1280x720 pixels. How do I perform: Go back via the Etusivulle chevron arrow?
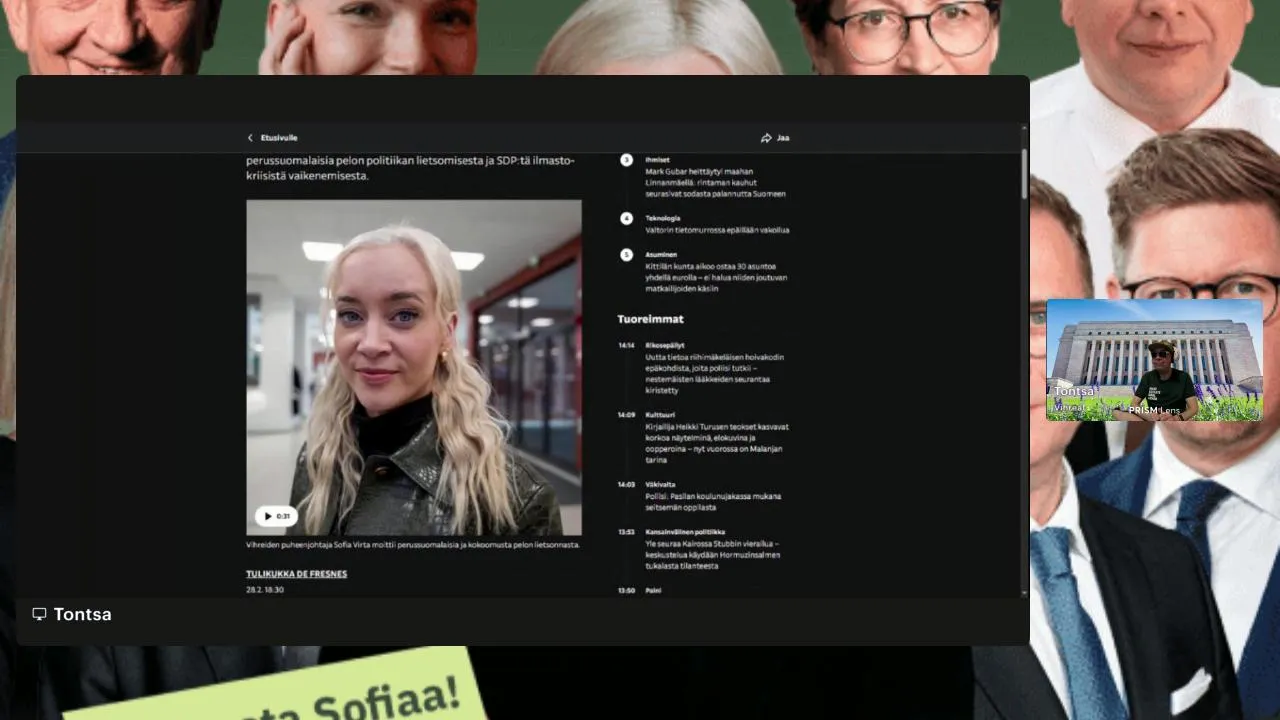coord(250,138)
